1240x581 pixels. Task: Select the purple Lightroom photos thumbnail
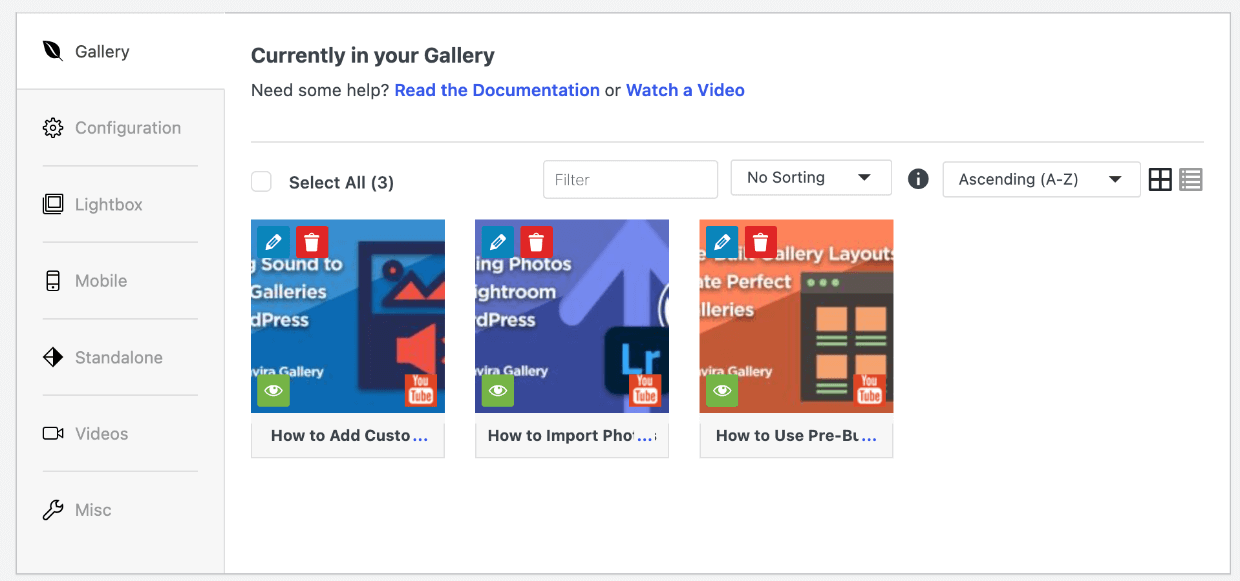572,316
